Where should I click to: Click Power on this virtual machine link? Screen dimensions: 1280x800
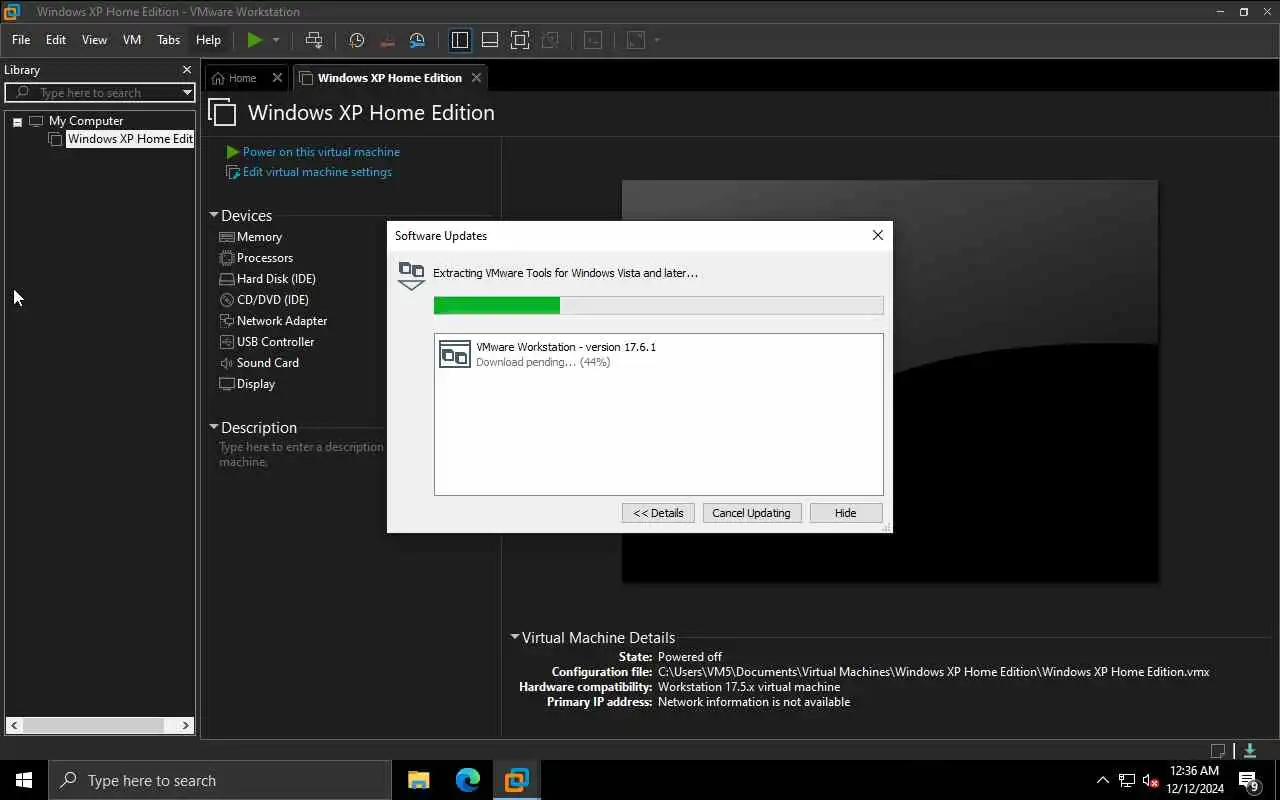click(x=321, y=152)
